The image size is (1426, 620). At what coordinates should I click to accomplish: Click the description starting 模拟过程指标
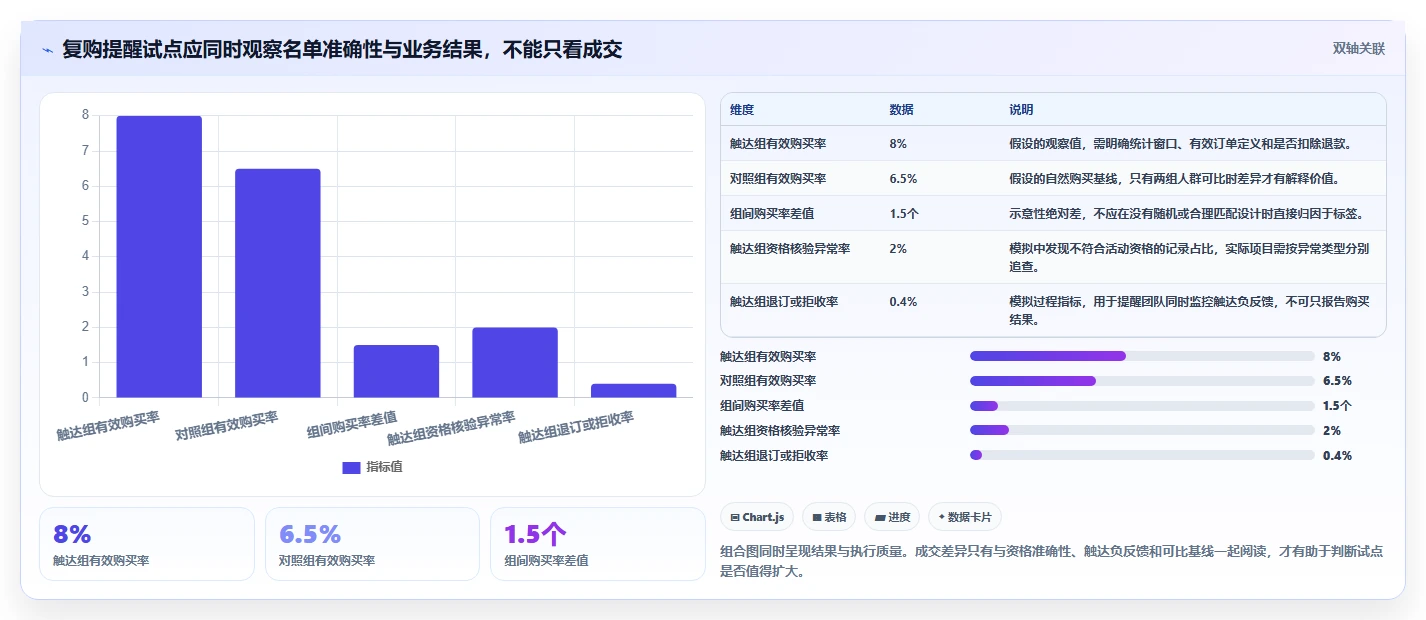[x=1190, y=311]
